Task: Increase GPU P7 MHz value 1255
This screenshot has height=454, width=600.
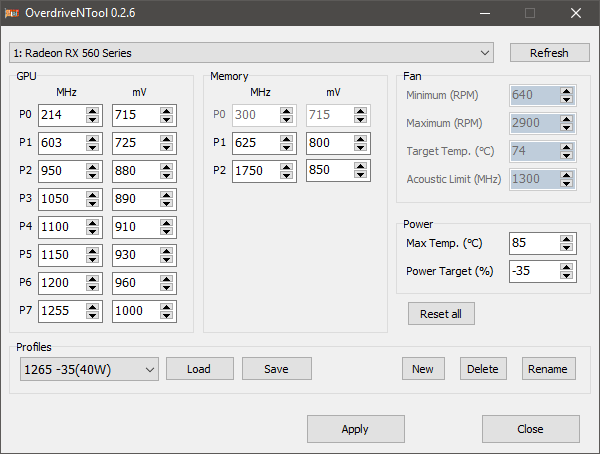Action: coord(92,307)
